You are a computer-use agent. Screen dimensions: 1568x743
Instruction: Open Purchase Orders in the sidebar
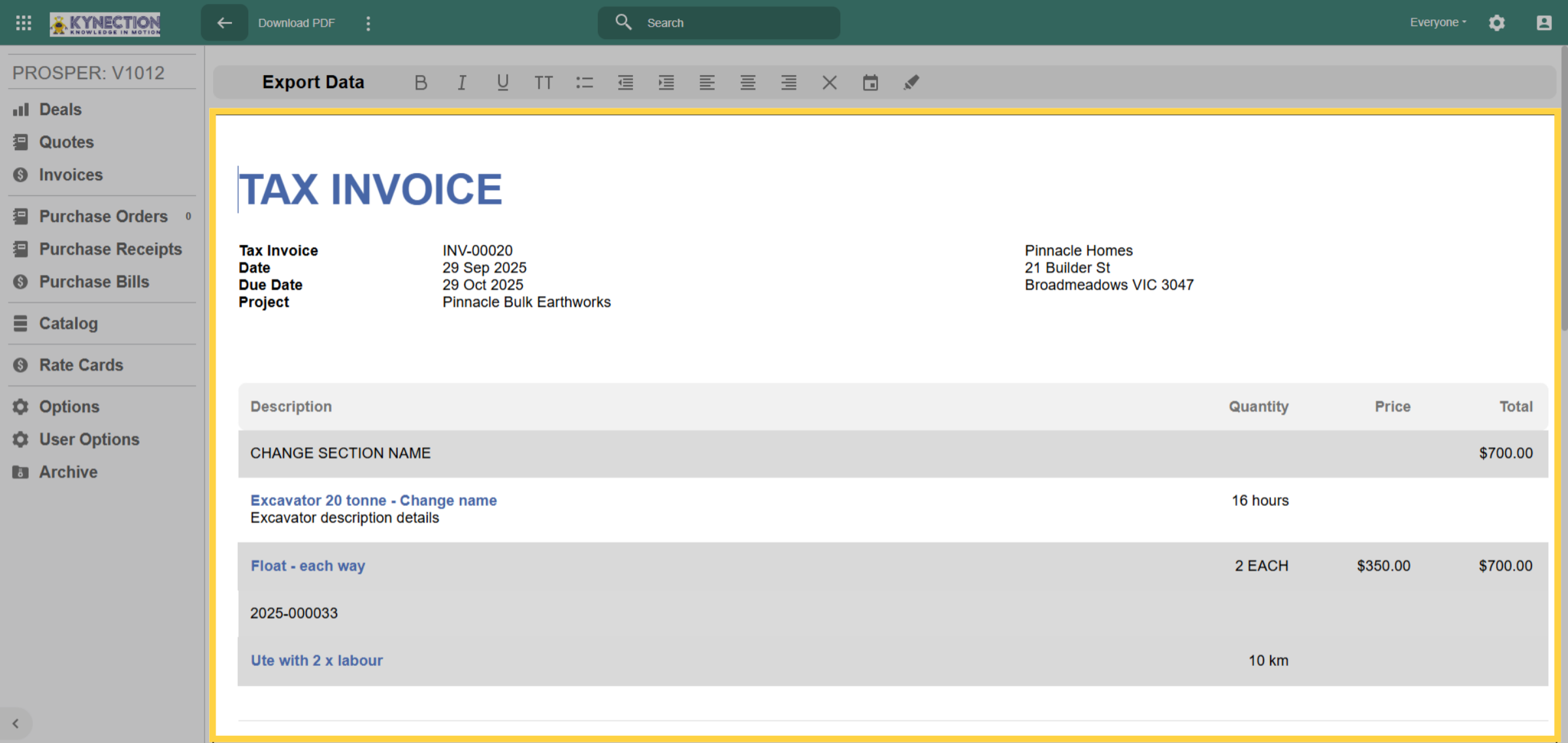point(103,216)
